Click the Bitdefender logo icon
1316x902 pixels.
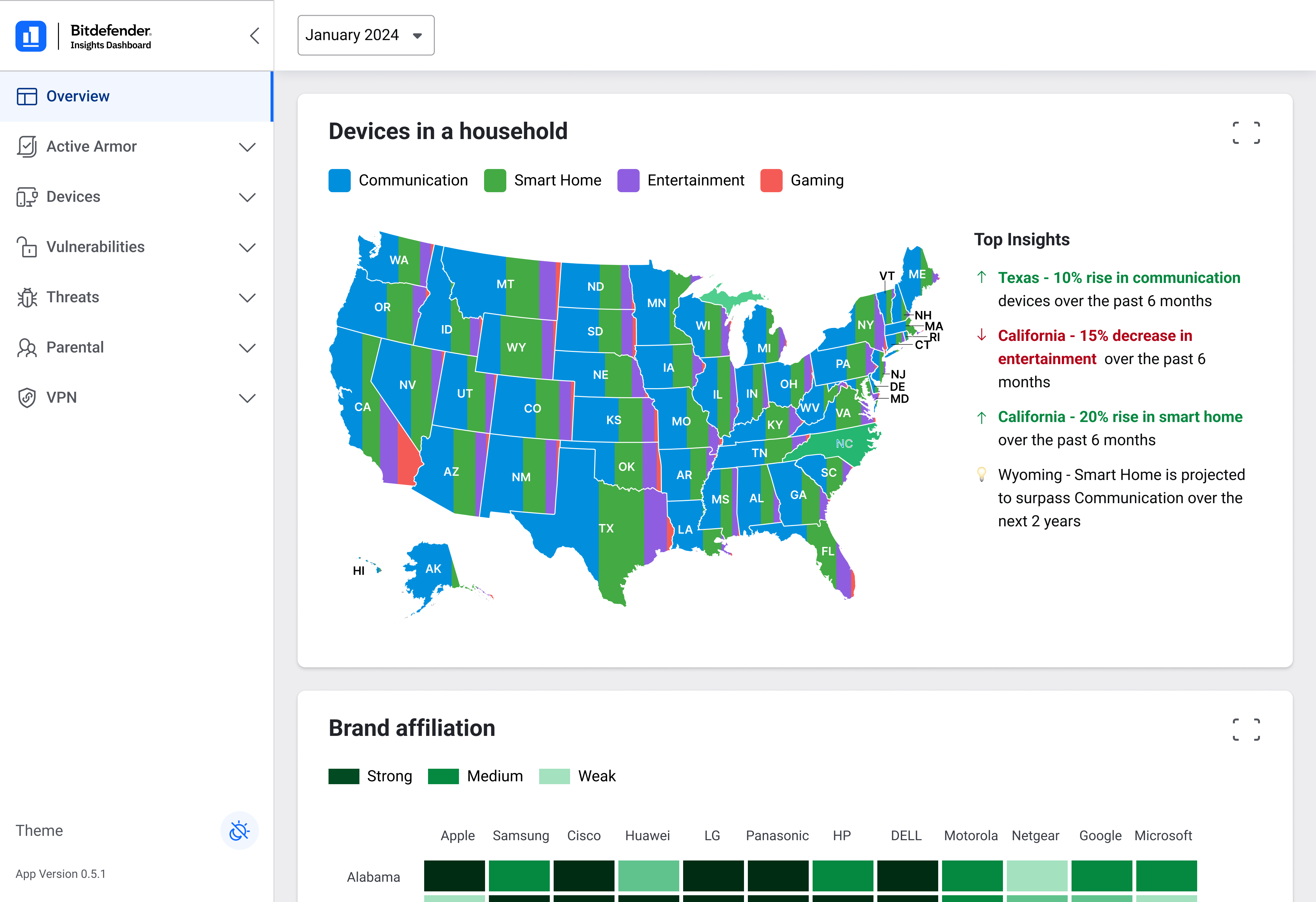point(31,36)
